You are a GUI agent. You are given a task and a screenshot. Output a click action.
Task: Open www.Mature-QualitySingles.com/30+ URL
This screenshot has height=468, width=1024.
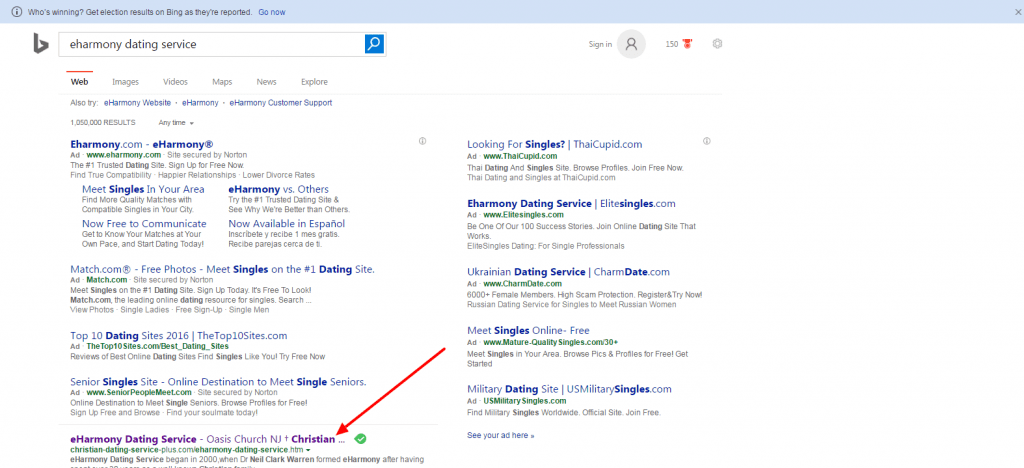(551, 342)
